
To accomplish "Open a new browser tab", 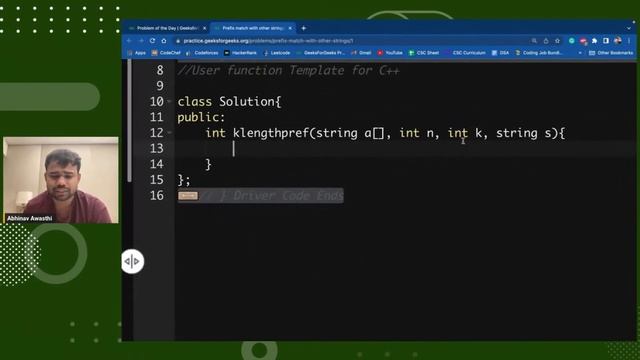I will 303,28.
